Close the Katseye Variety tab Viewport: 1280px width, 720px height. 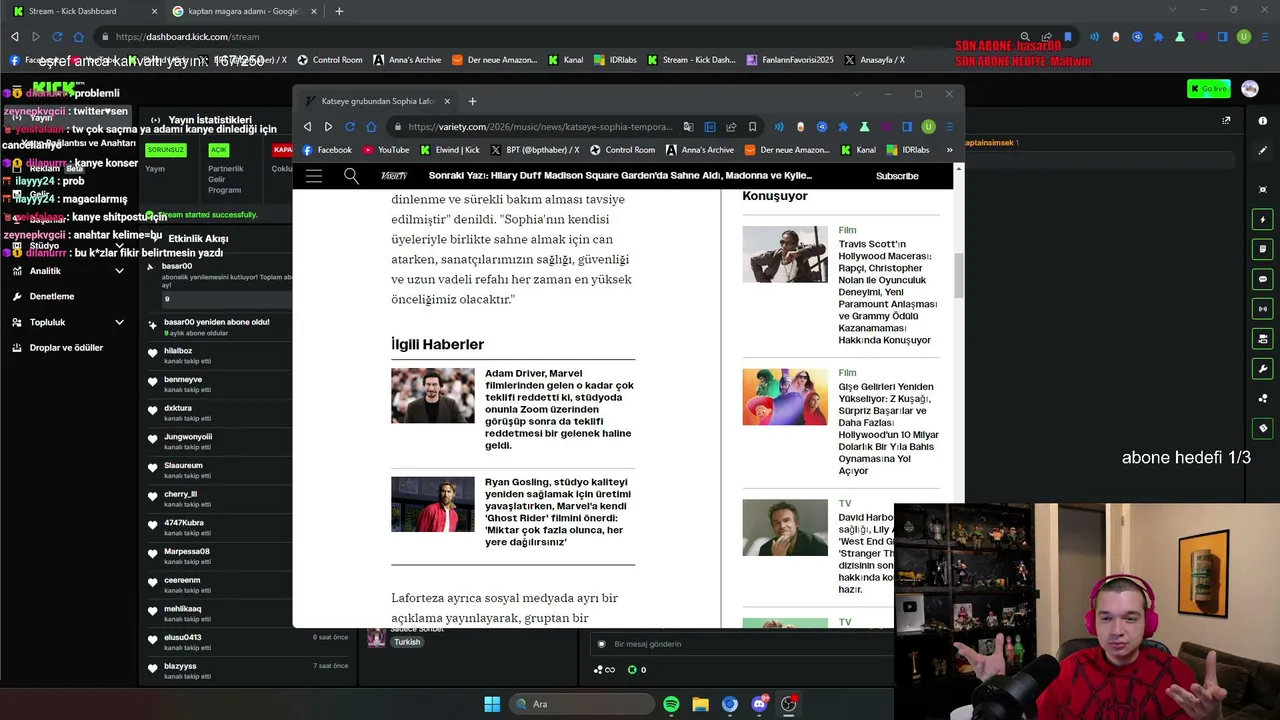pyautogui.click(x=447, y=101)
